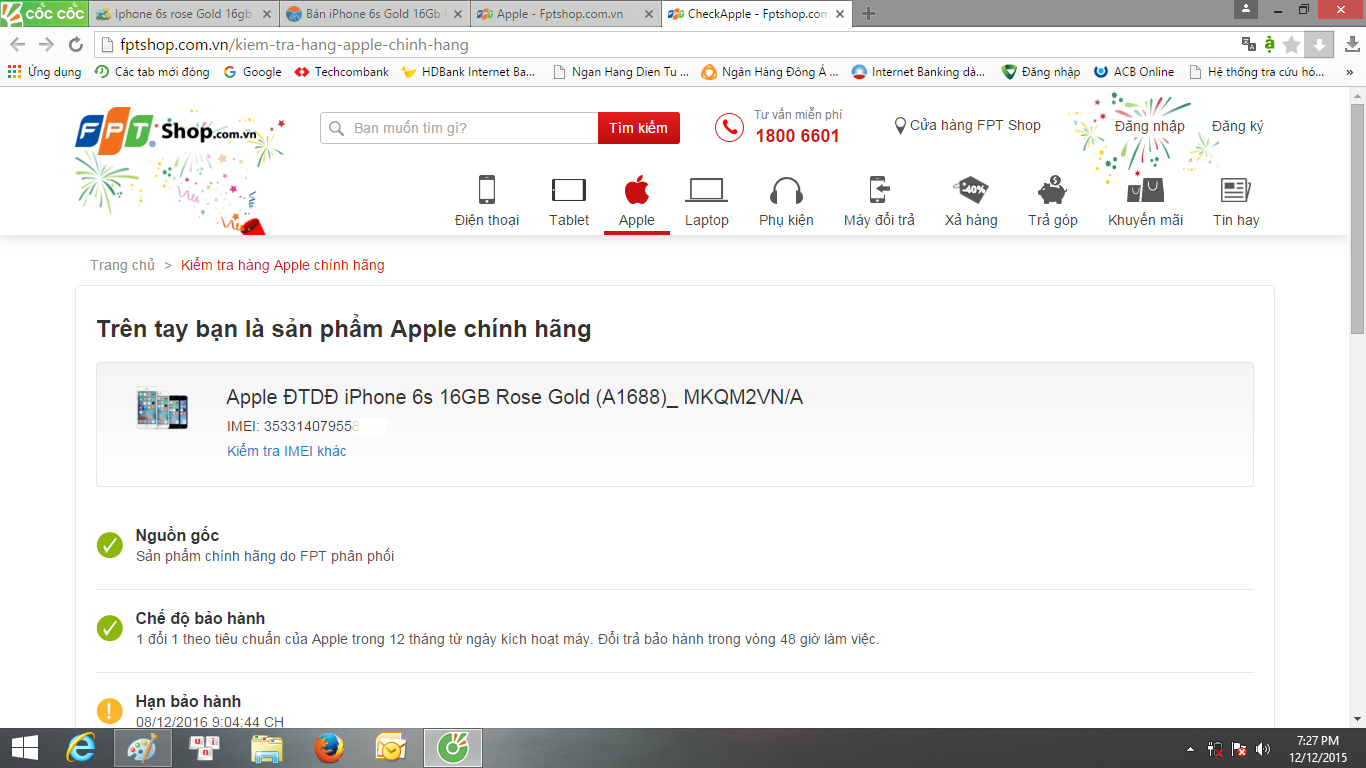This screenshot has height=768, width=1366.
Task: Open the Tin hay news icon
Action: (x=1236, y=190)
